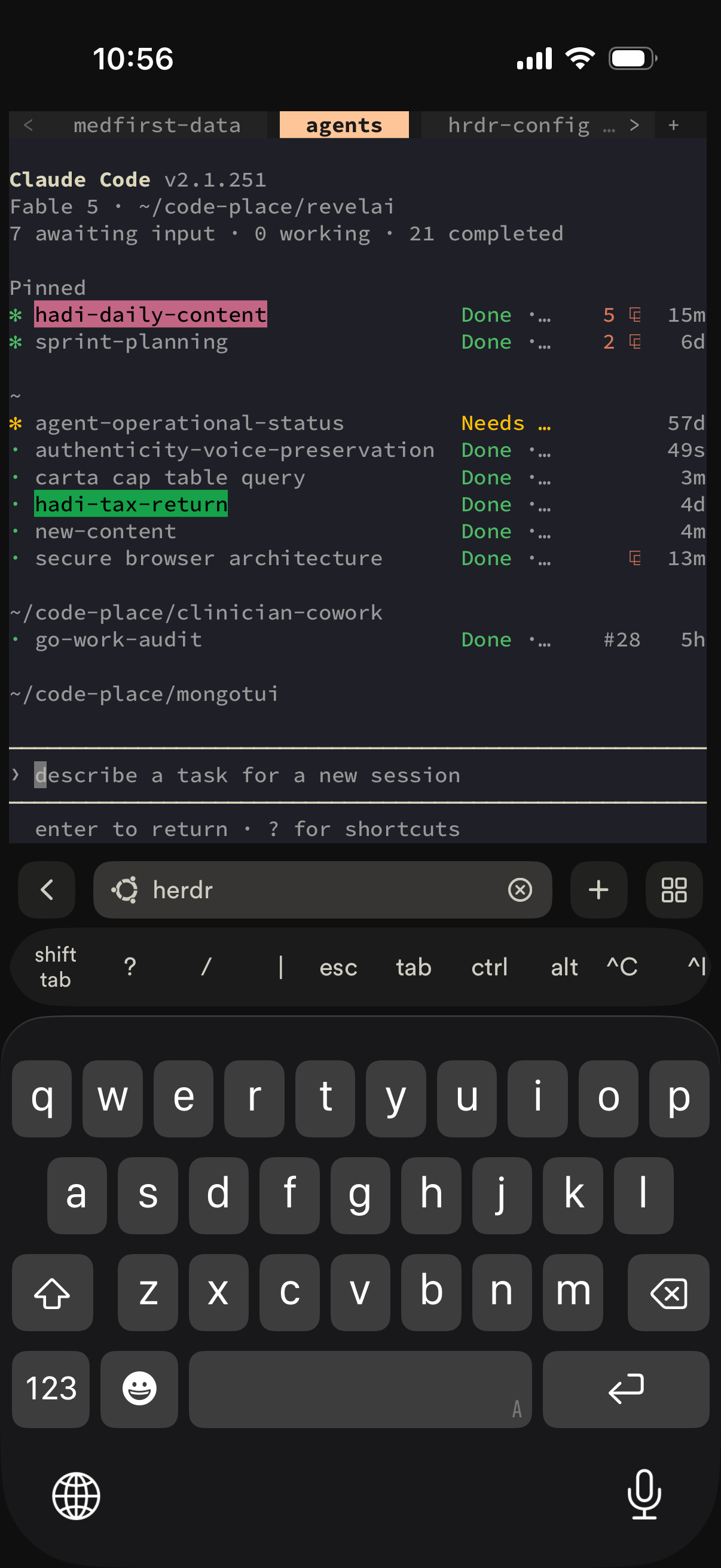The image size is (721, 1568).
Task: Select authenticity-voice-preservation session
Action: 235,450
